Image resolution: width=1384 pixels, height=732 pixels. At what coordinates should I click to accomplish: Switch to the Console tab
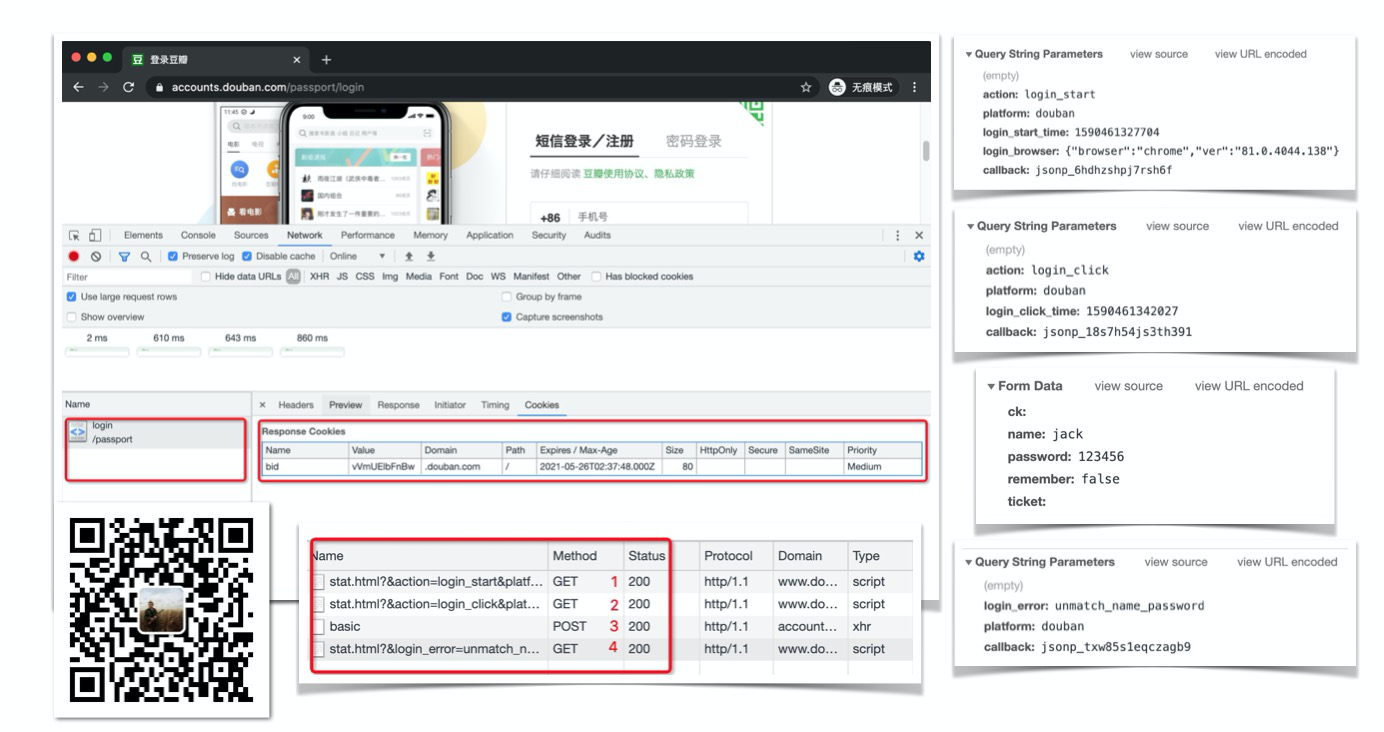[197, 235]
